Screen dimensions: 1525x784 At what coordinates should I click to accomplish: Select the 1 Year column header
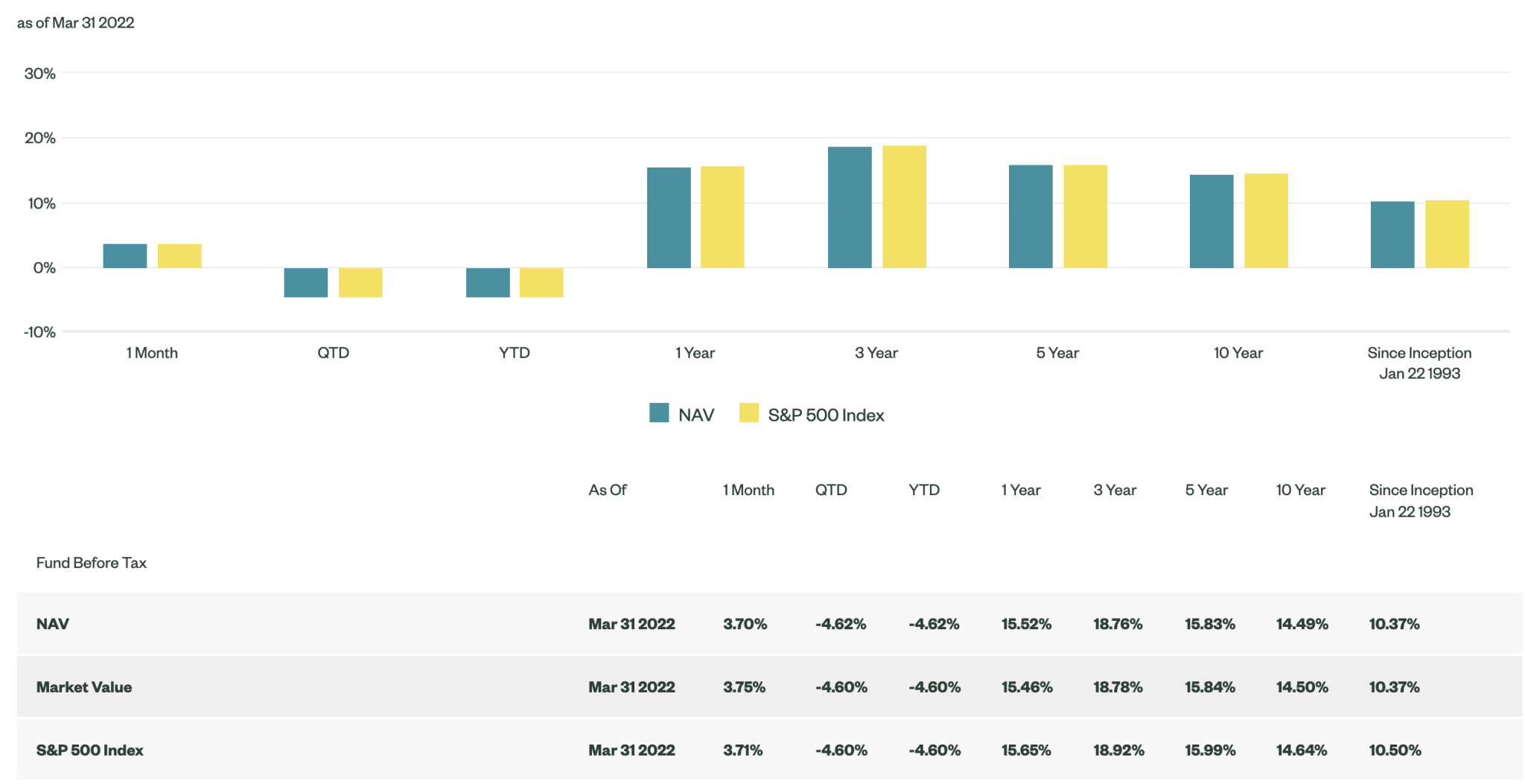(x=1021, y=490)
